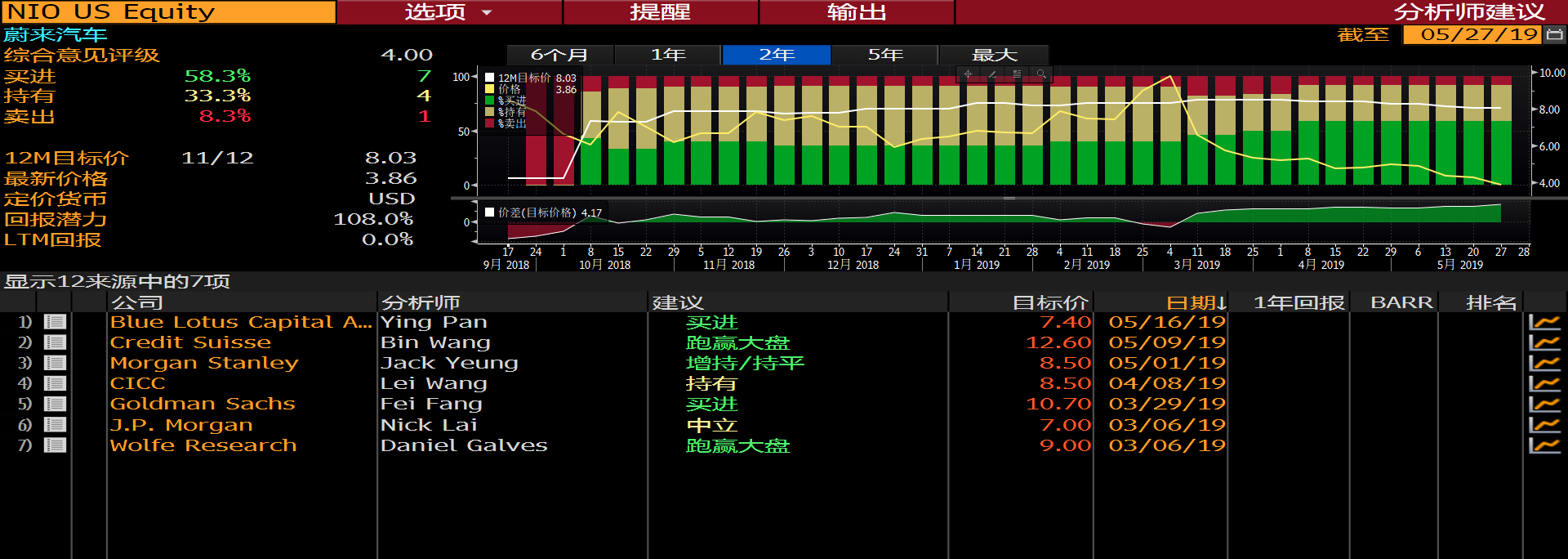Open the report document icon for Goldman Sachs
The height and width of the screenshot is (559, 1568).
pyautogui.click(x=55, y=404)
